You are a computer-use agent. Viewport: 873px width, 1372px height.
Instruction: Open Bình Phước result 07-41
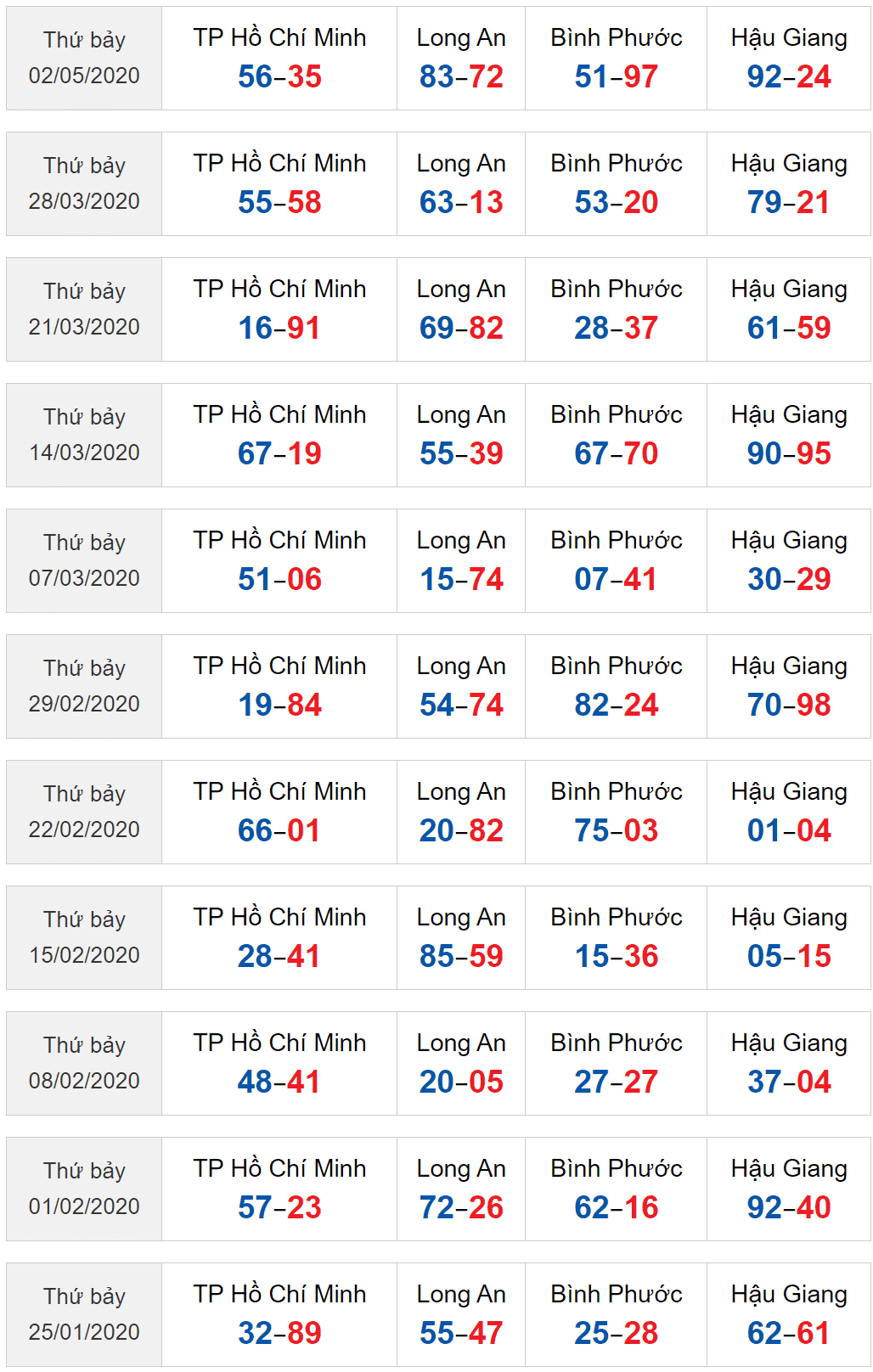click(x=616, y=580)
